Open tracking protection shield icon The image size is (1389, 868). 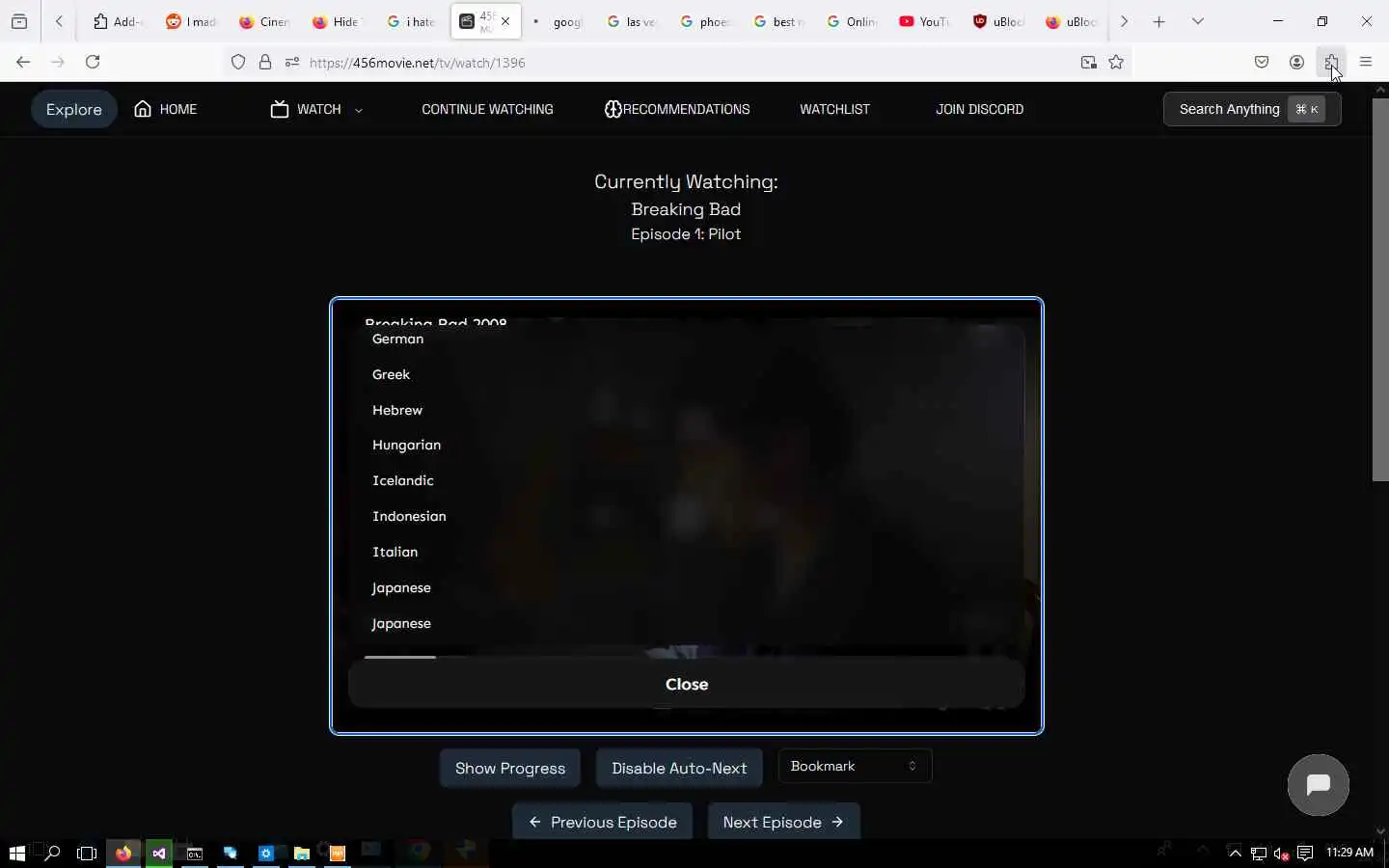(x=238, y=63)
